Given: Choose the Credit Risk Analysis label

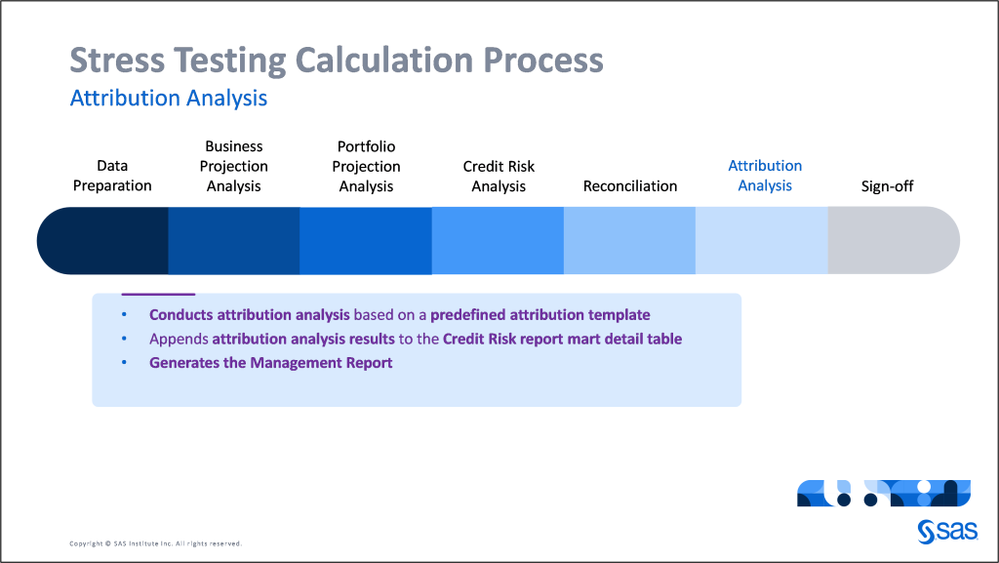Looking at the screenshot, I should click(x=498, y=176).
